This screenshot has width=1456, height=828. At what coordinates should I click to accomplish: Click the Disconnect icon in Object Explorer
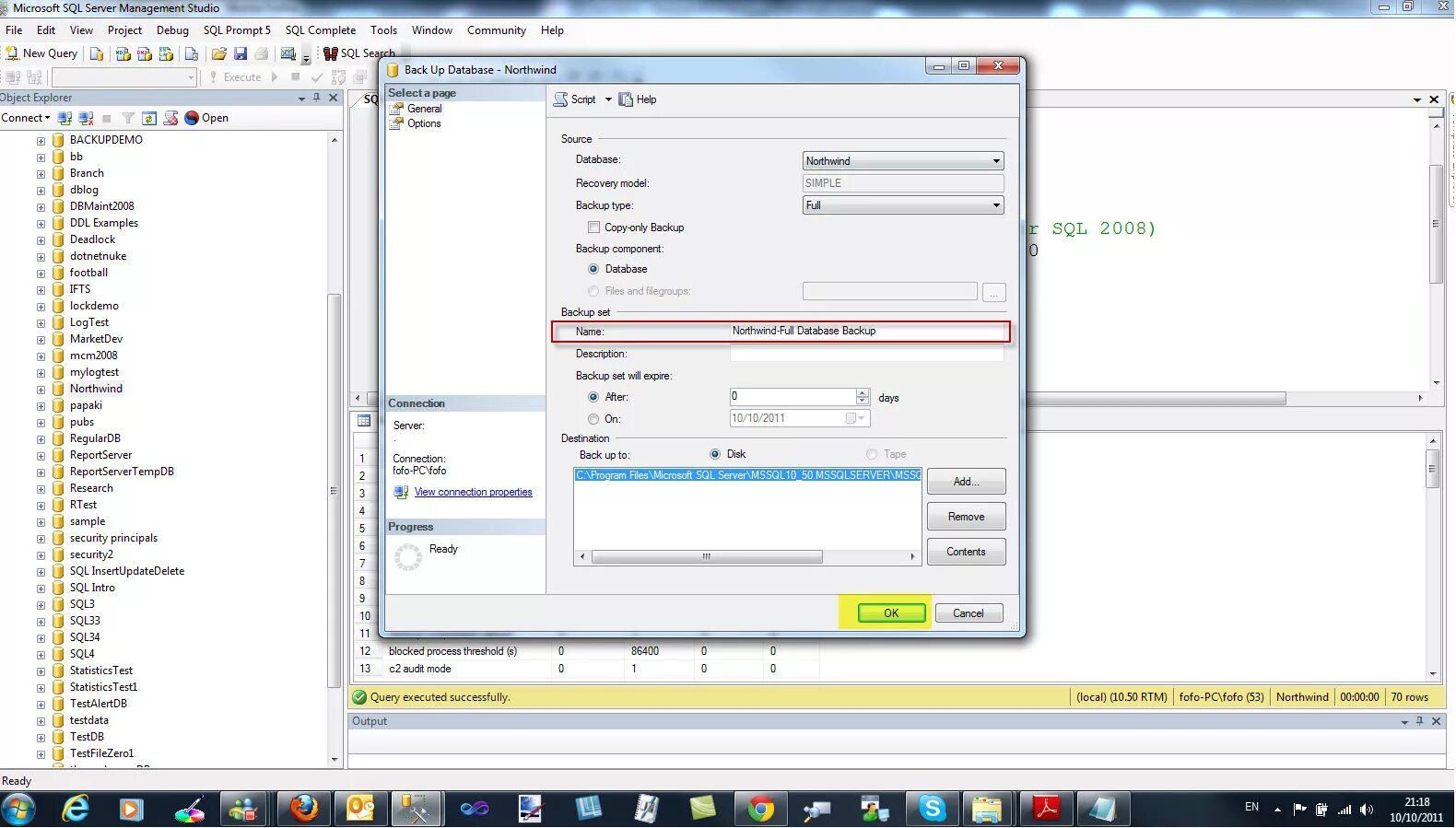[86, 118]
